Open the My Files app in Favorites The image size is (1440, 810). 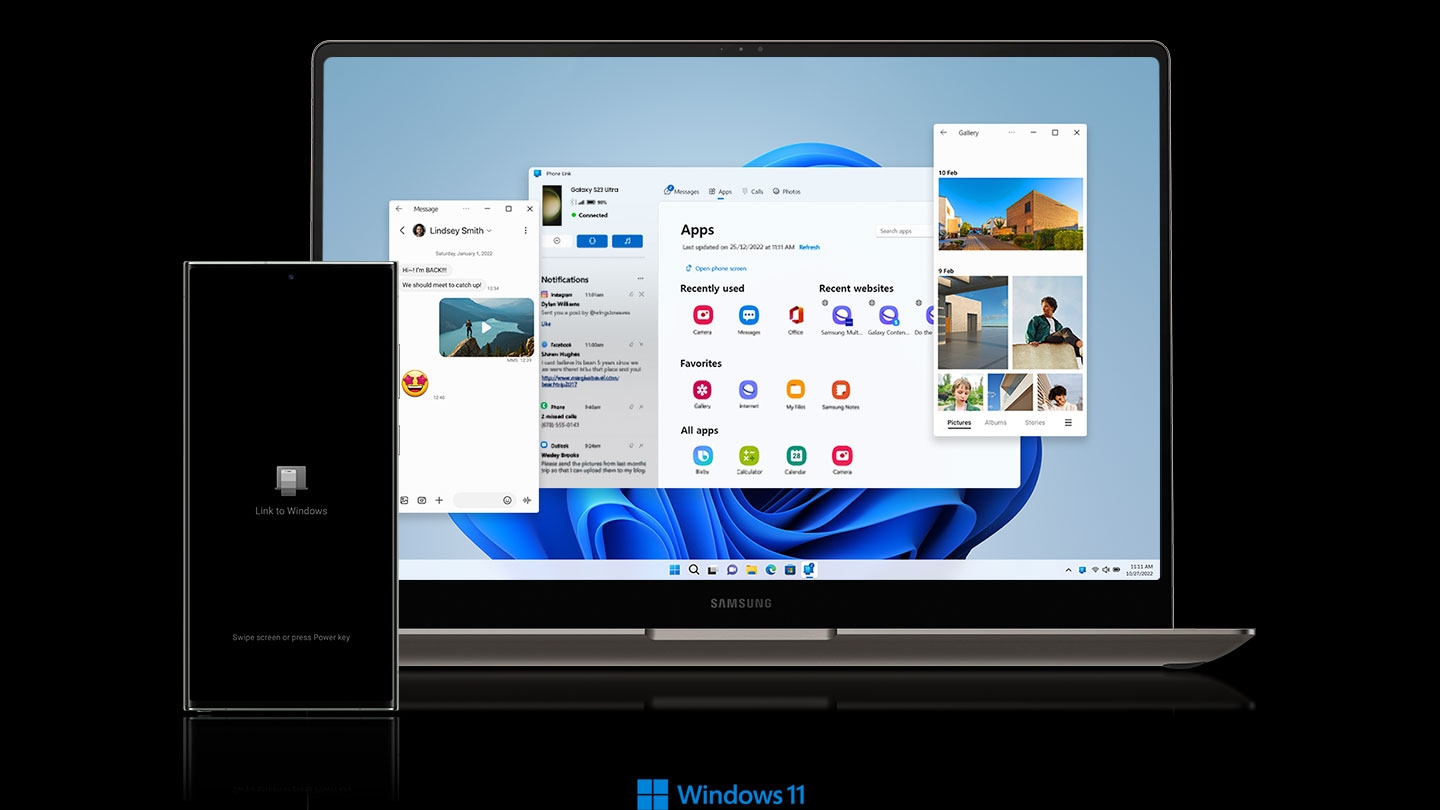pyautogui.click(x=795, y=390)
